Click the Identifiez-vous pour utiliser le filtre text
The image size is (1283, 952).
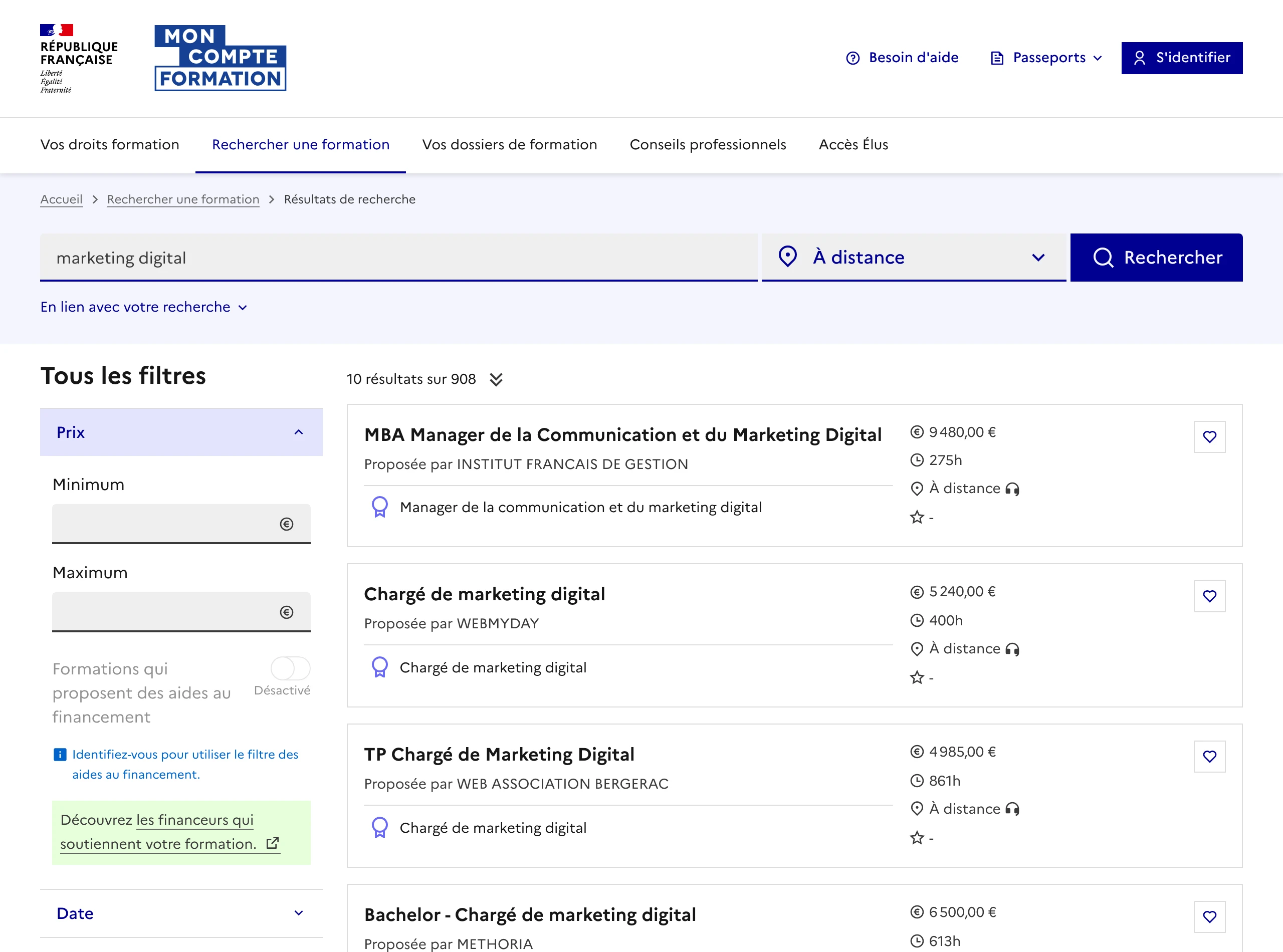[185, 764]
